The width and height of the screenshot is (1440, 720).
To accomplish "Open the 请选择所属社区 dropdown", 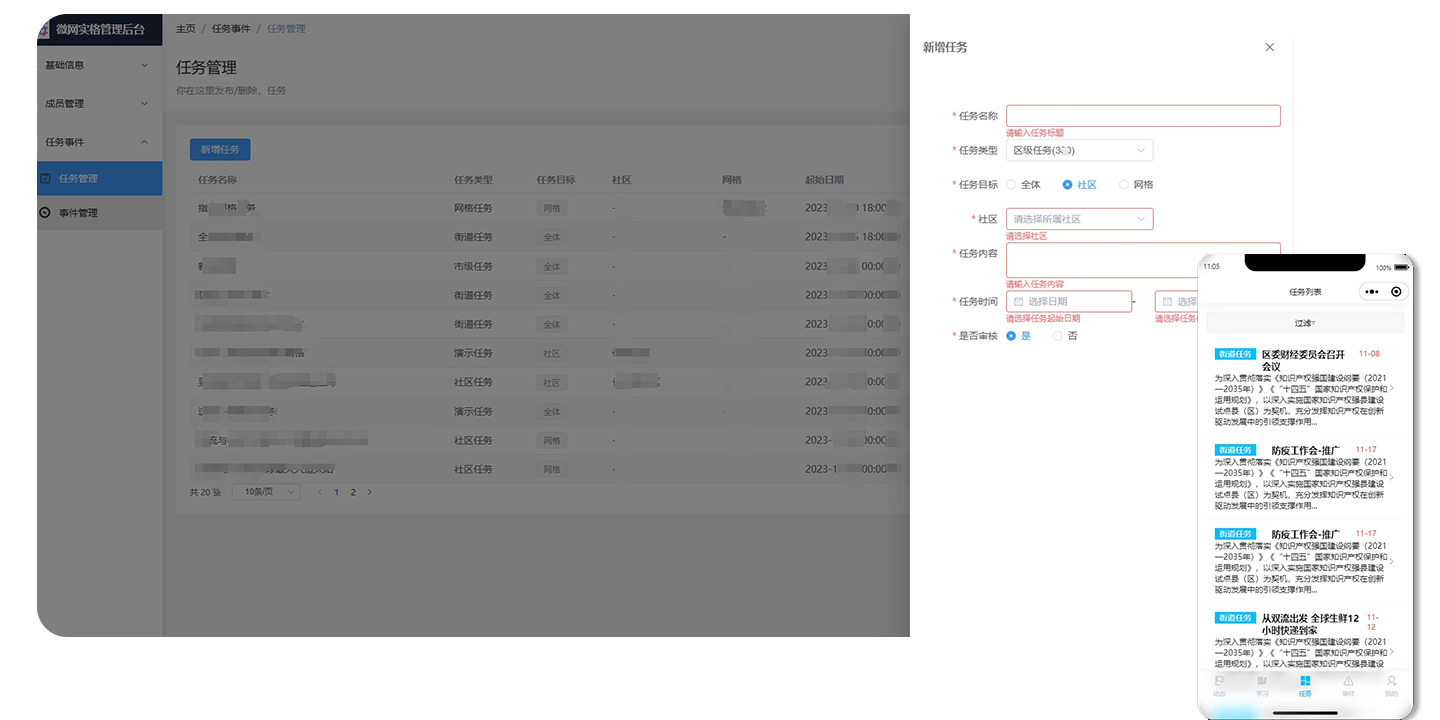I will pyautogui.click(x=1079, y=219).
